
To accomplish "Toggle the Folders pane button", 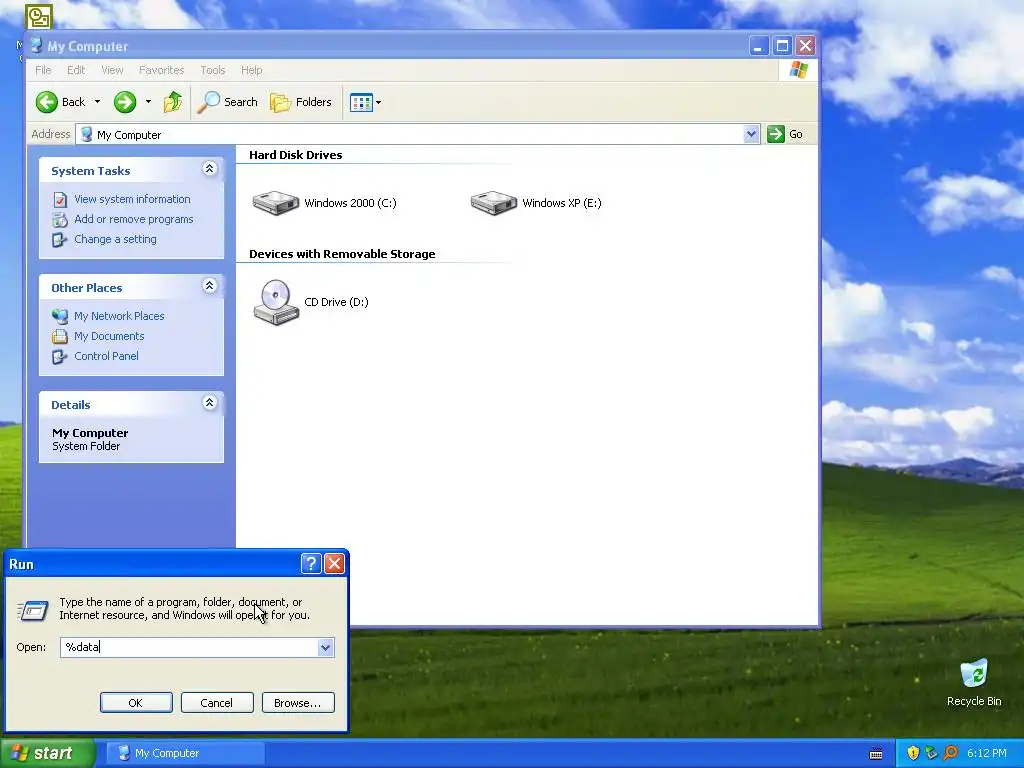I will point(300,102).
